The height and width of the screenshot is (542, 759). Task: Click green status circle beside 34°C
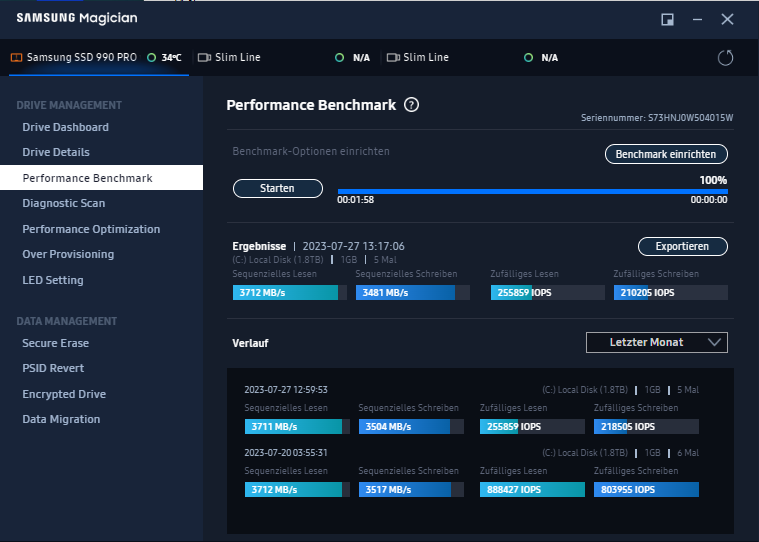click(152, 58)
